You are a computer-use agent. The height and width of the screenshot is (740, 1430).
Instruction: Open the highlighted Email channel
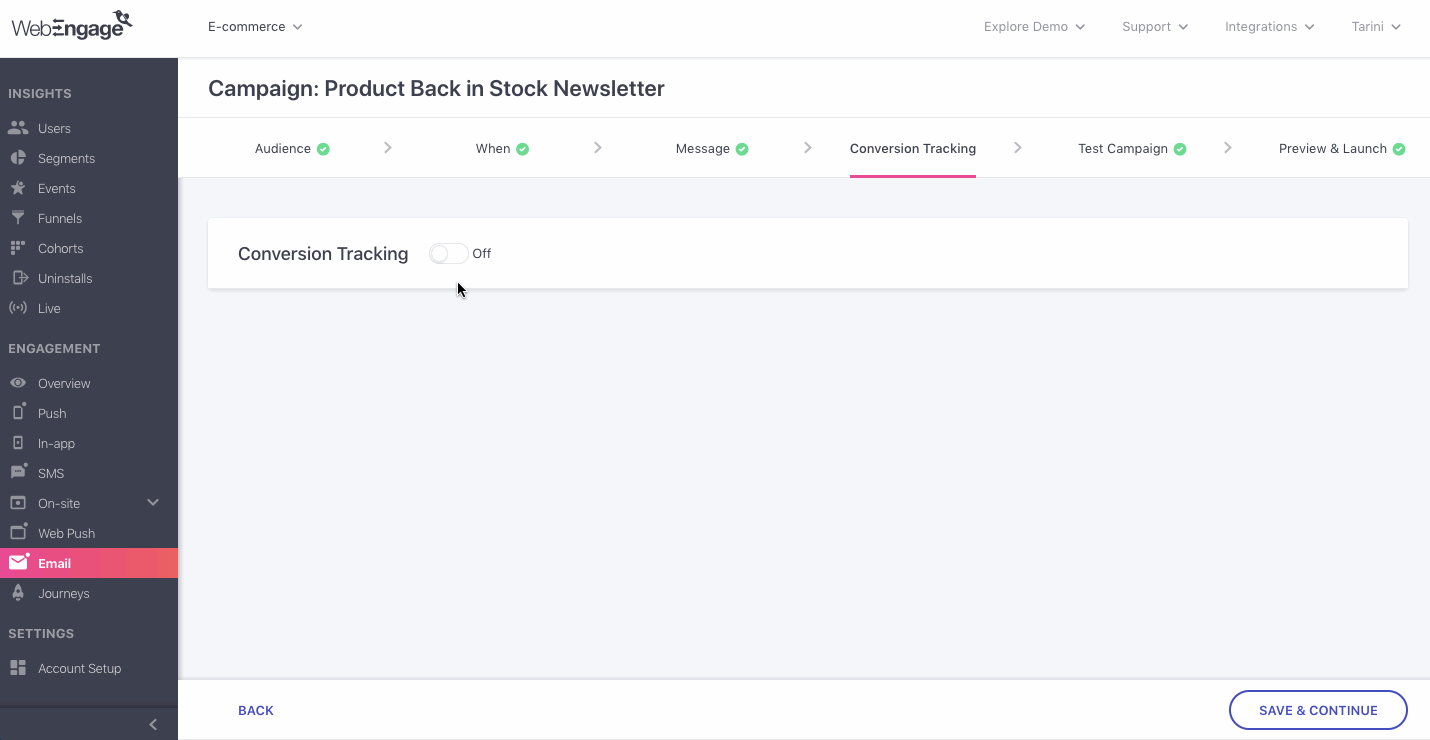click(x=55, y=563)
